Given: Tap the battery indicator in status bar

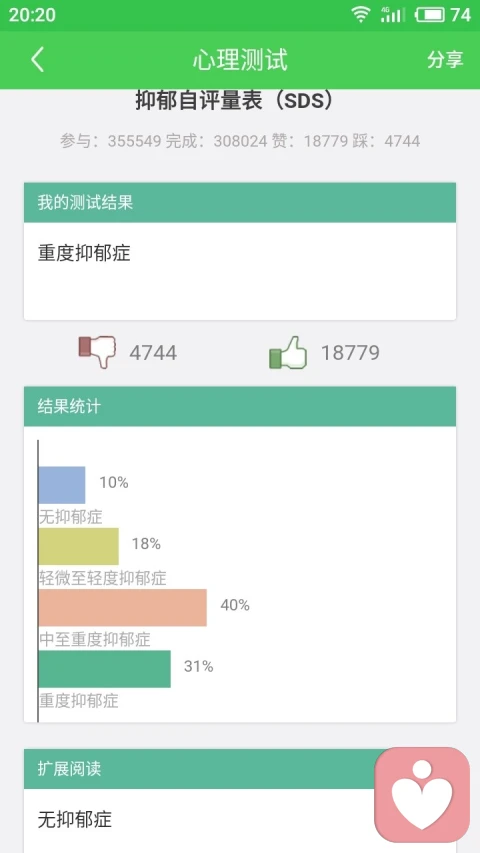Looking at the screenshot, I should pyautogui.click(x=430, y=15).
